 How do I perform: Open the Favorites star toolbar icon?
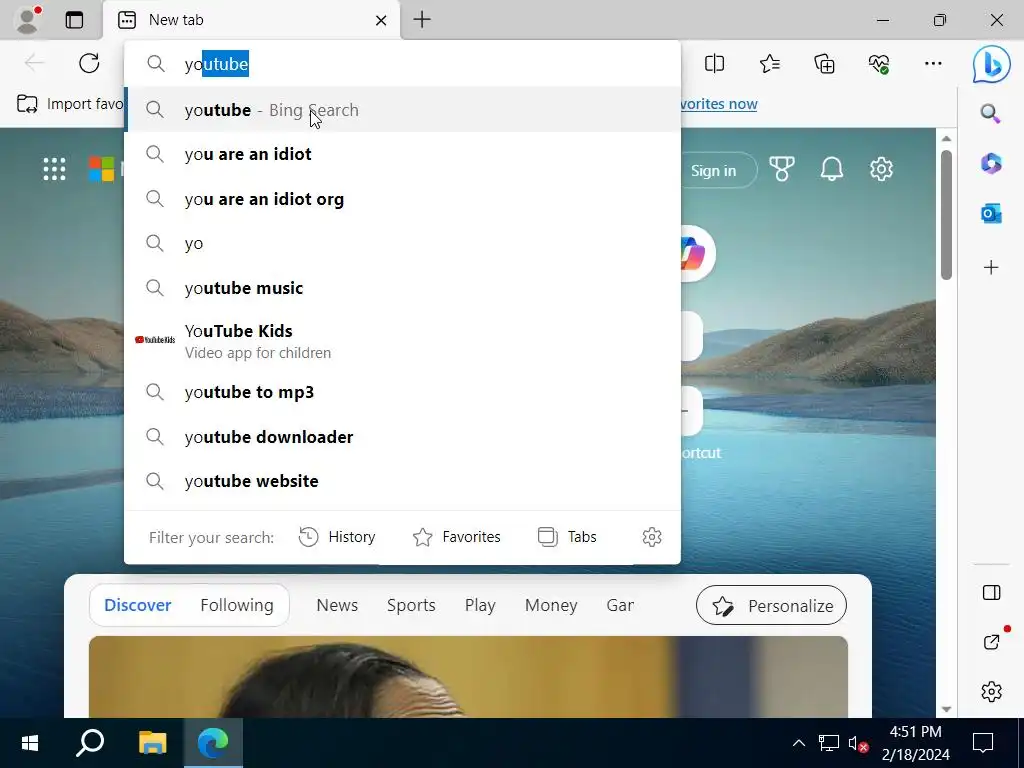tap(770, 63)
